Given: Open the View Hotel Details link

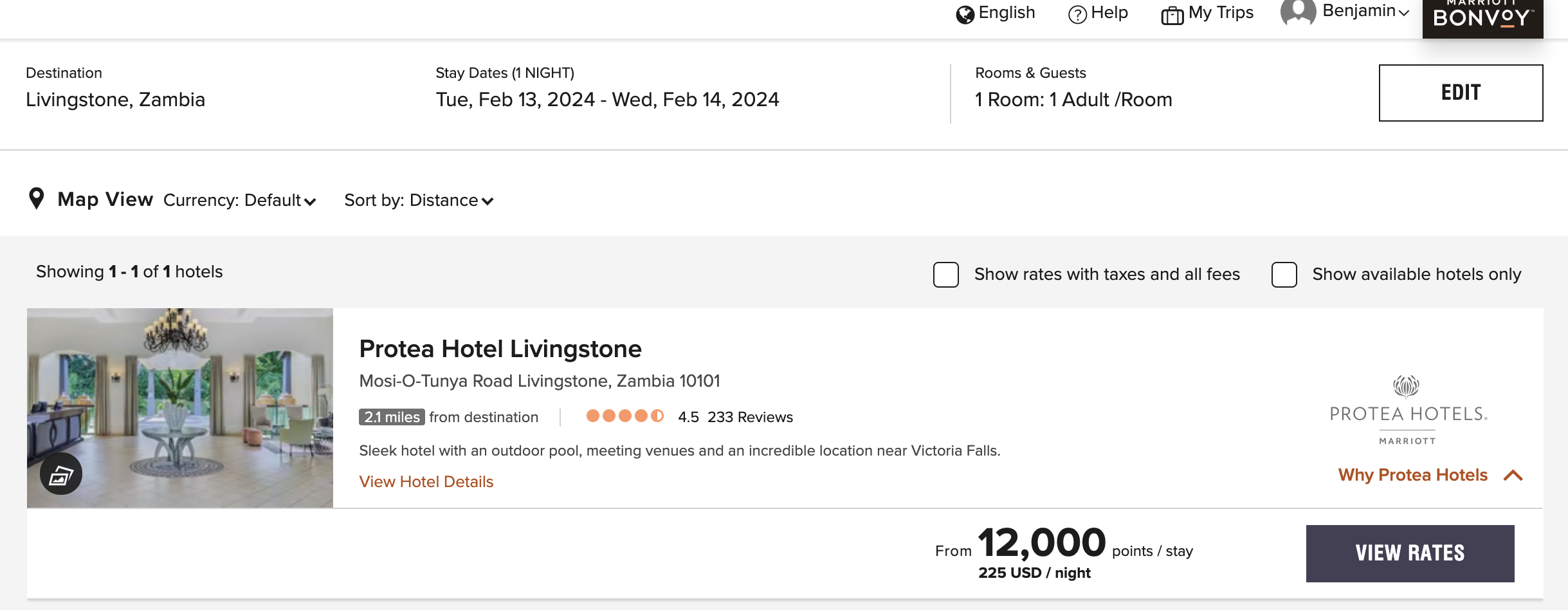Looking at the screenshot, I should click(x=426, y=482).
